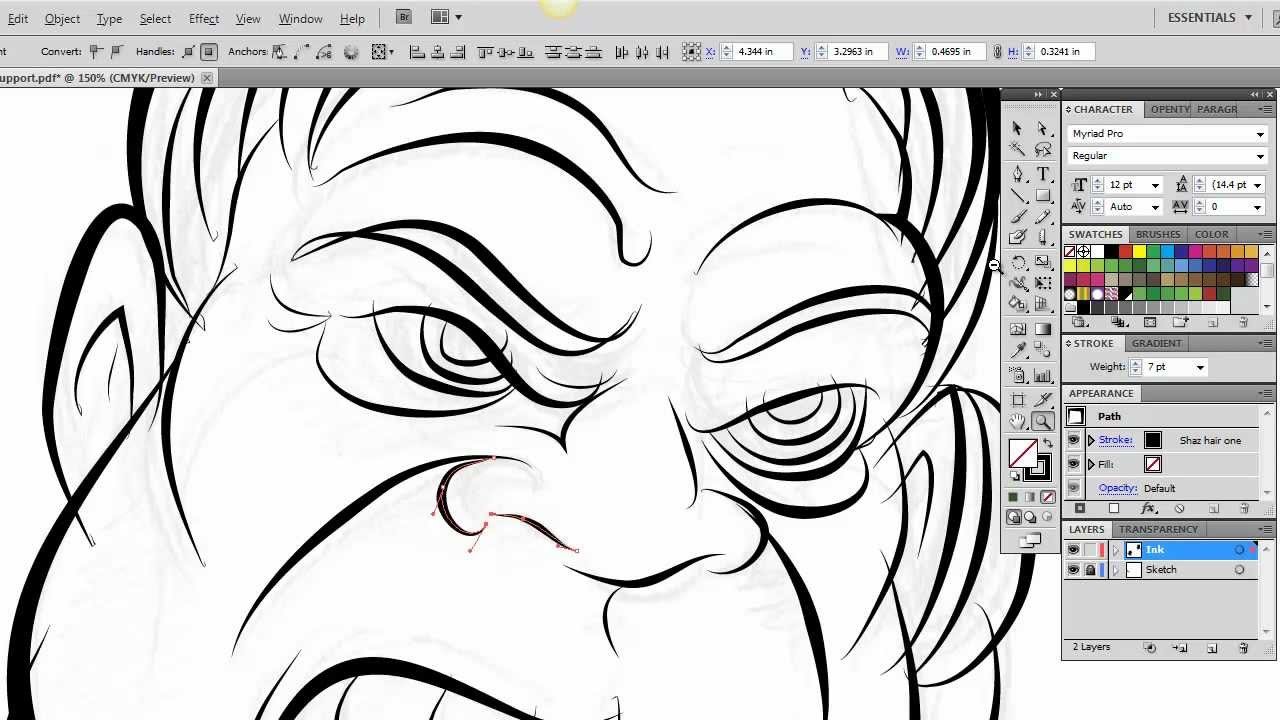This screenshot has height=720, width=1280.
Task: Delete the selected layer with the trash icon
Action: pos(1243,648)
